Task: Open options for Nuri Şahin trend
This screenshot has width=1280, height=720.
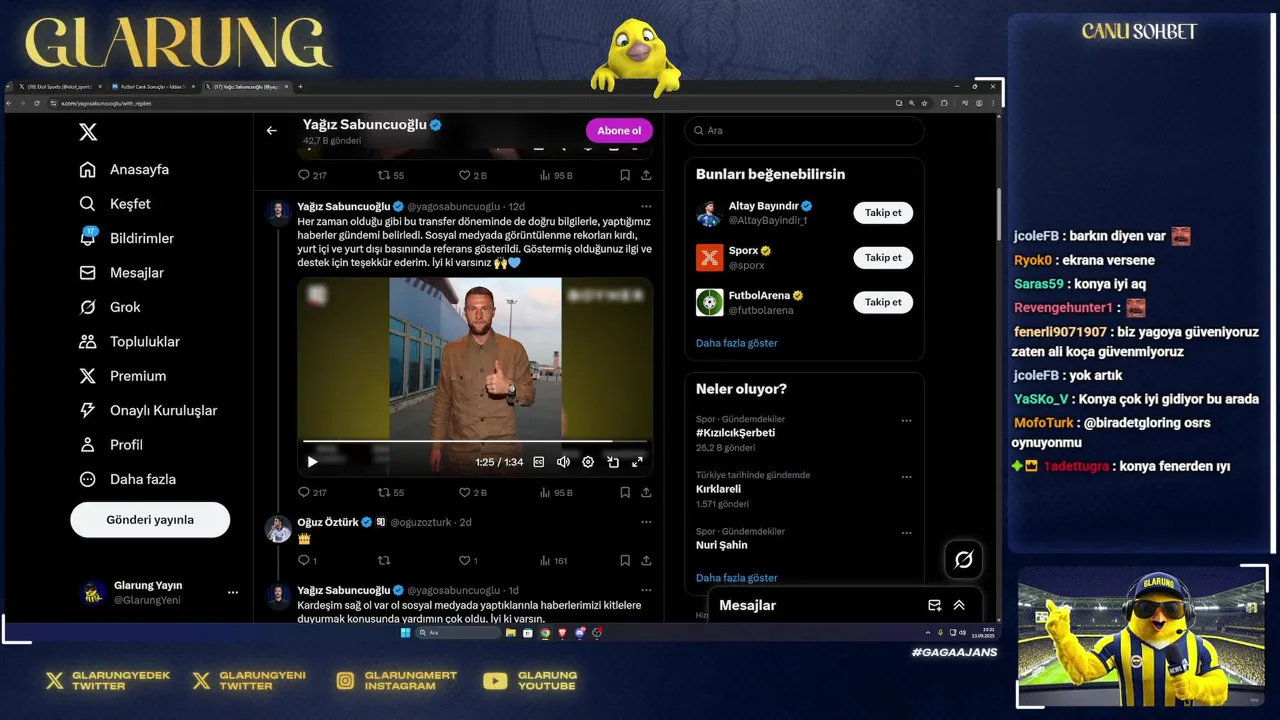Action: [906, 533]
